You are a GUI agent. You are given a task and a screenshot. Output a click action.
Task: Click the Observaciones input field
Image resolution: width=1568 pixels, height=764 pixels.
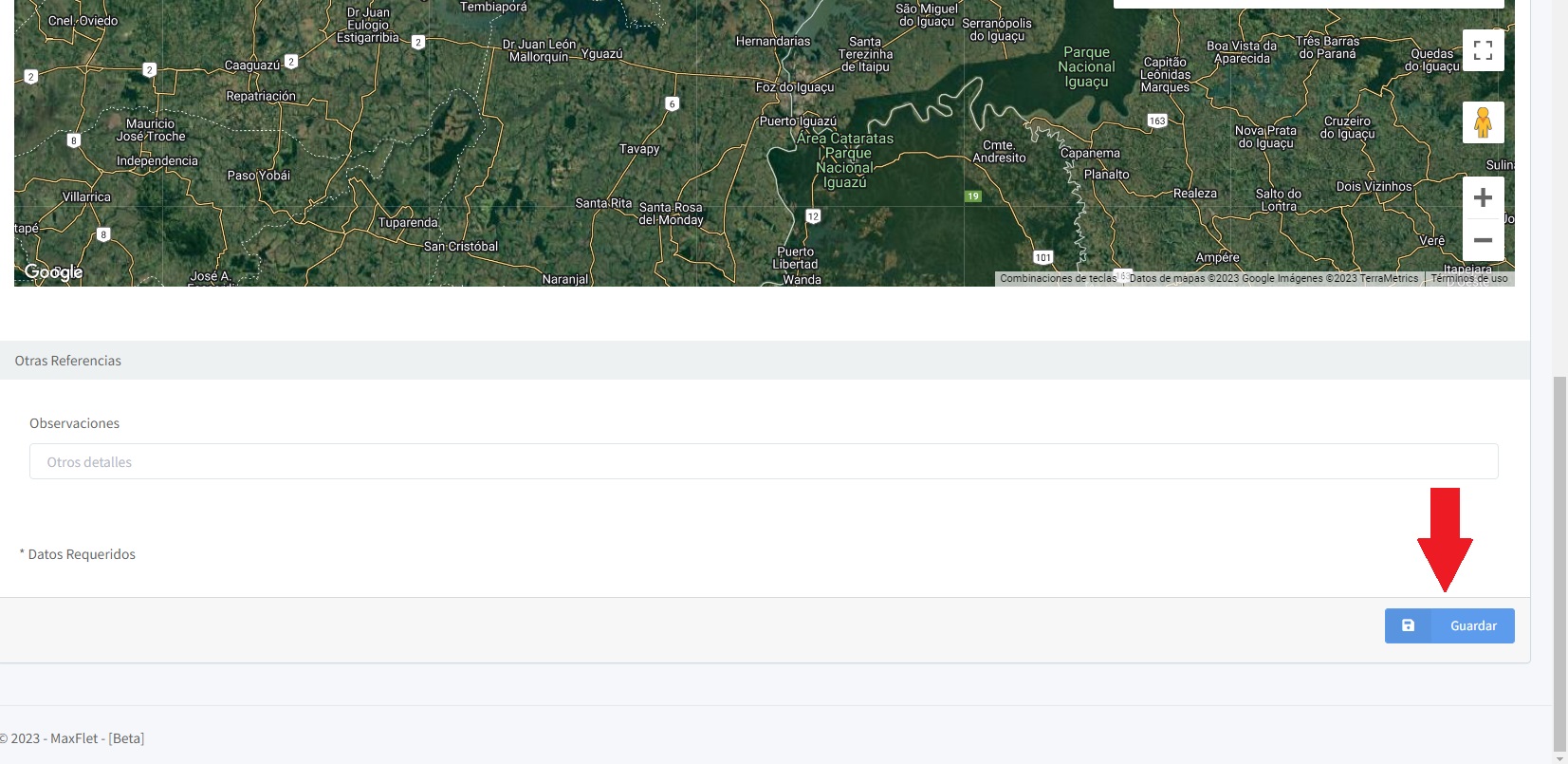[764, 461]
